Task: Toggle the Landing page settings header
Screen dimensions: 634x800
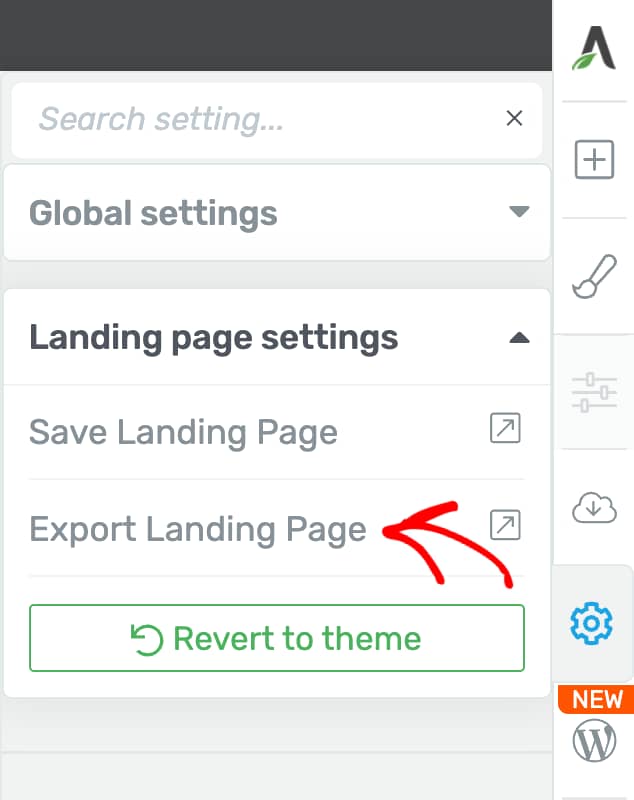Action: (x=277, y=337)
